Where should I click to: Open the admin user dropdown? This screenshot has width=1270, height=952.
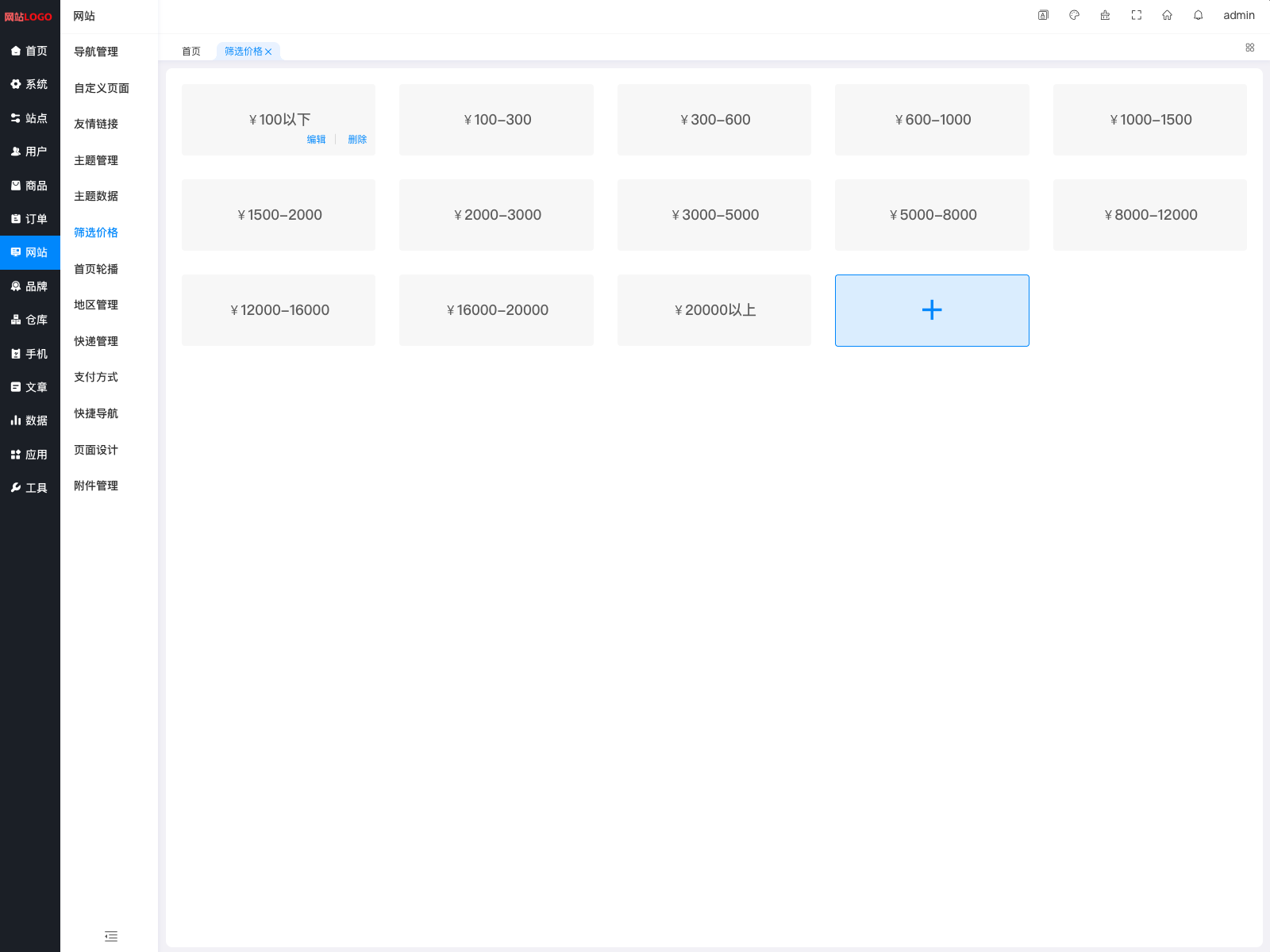point(1238,15)
